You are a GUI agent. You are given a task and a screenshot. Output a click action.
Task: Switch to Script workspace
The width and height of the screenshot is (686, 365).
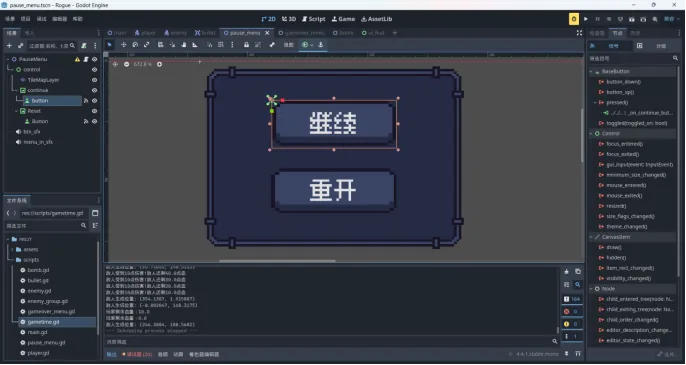click(313, 19)
